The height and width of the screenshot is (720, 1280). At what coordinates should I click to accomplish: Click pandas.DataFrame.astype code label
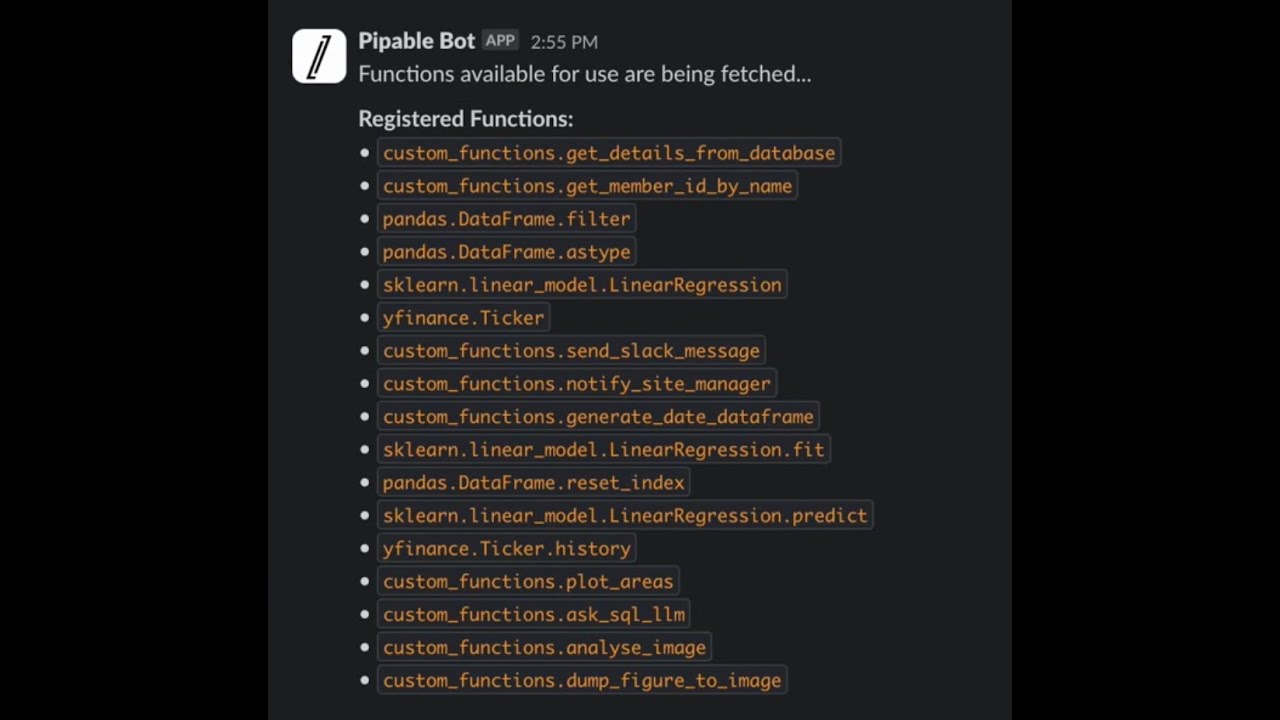506,252
